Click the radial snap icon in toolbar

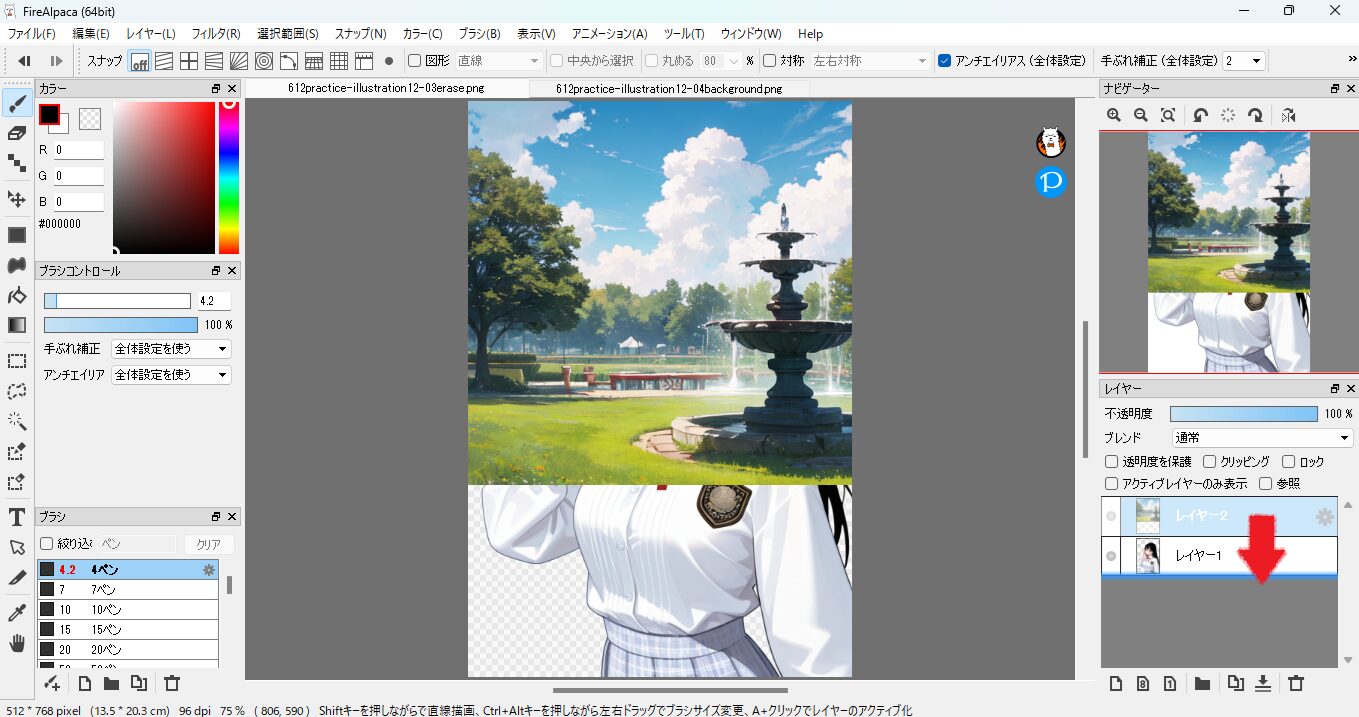264,61
